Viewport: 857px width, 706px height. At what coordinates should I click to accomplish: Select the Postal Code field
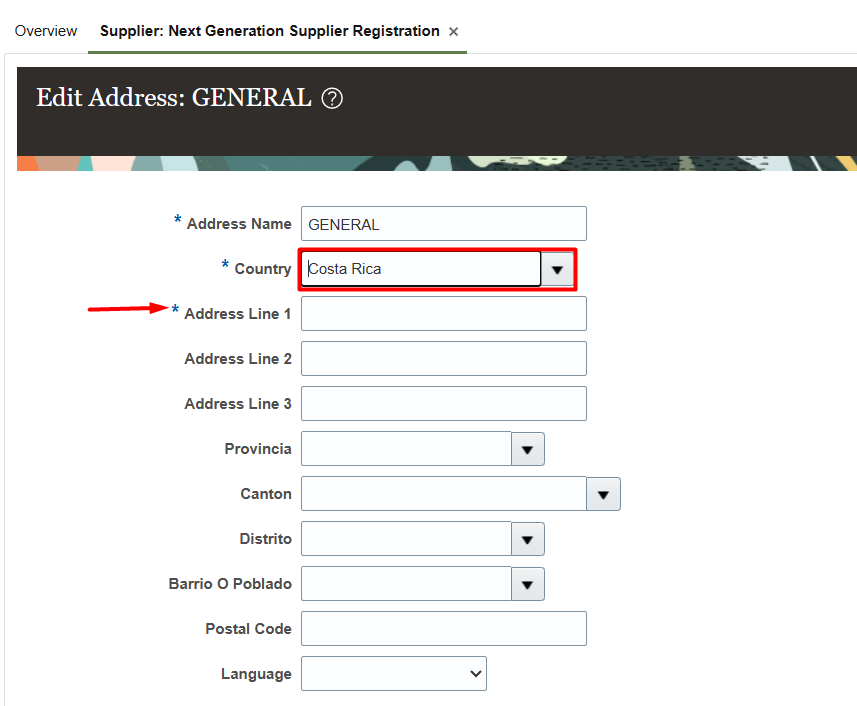(x=443, y=628)
